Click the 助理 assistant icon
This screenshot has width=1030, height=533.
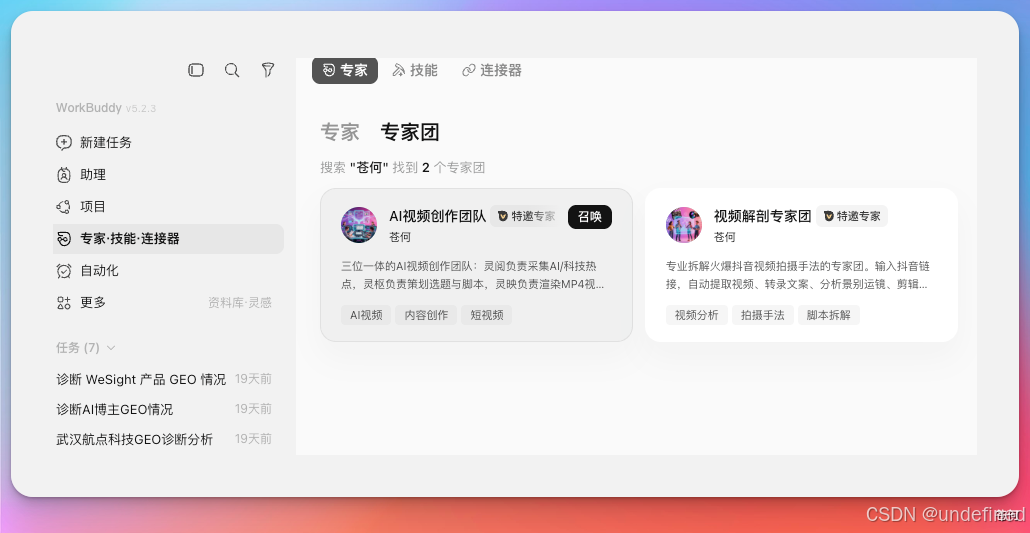pos(64,175)
